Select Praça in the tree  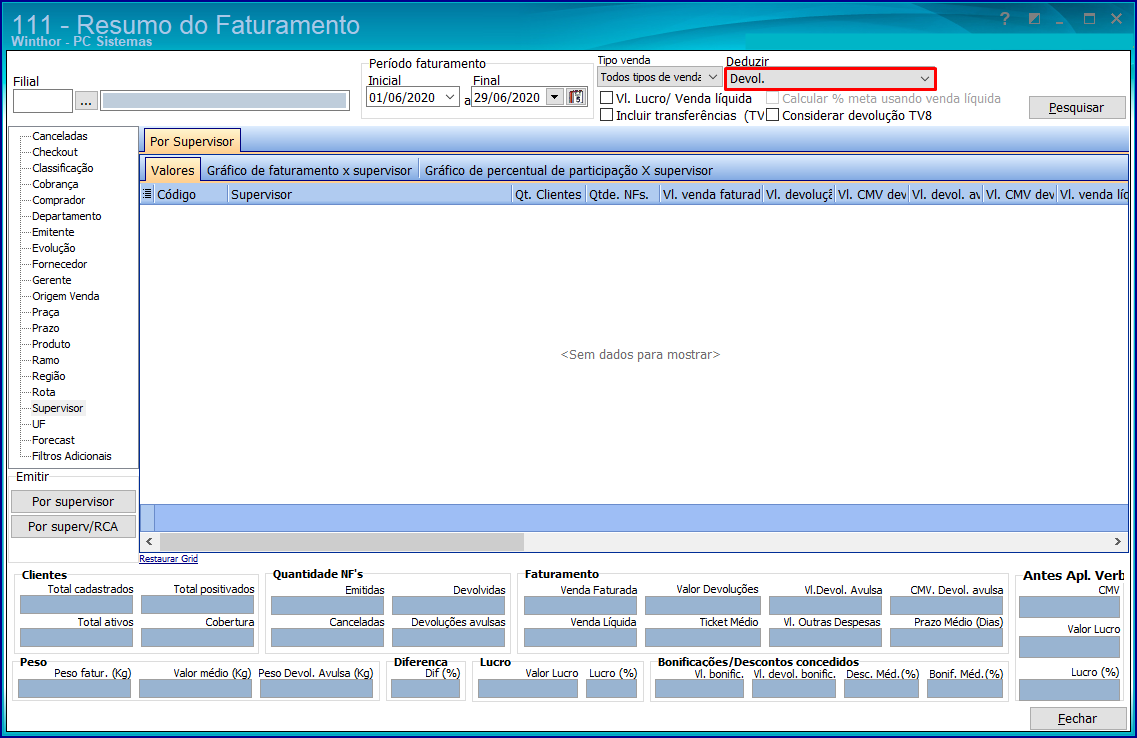(x=46, y=312)
